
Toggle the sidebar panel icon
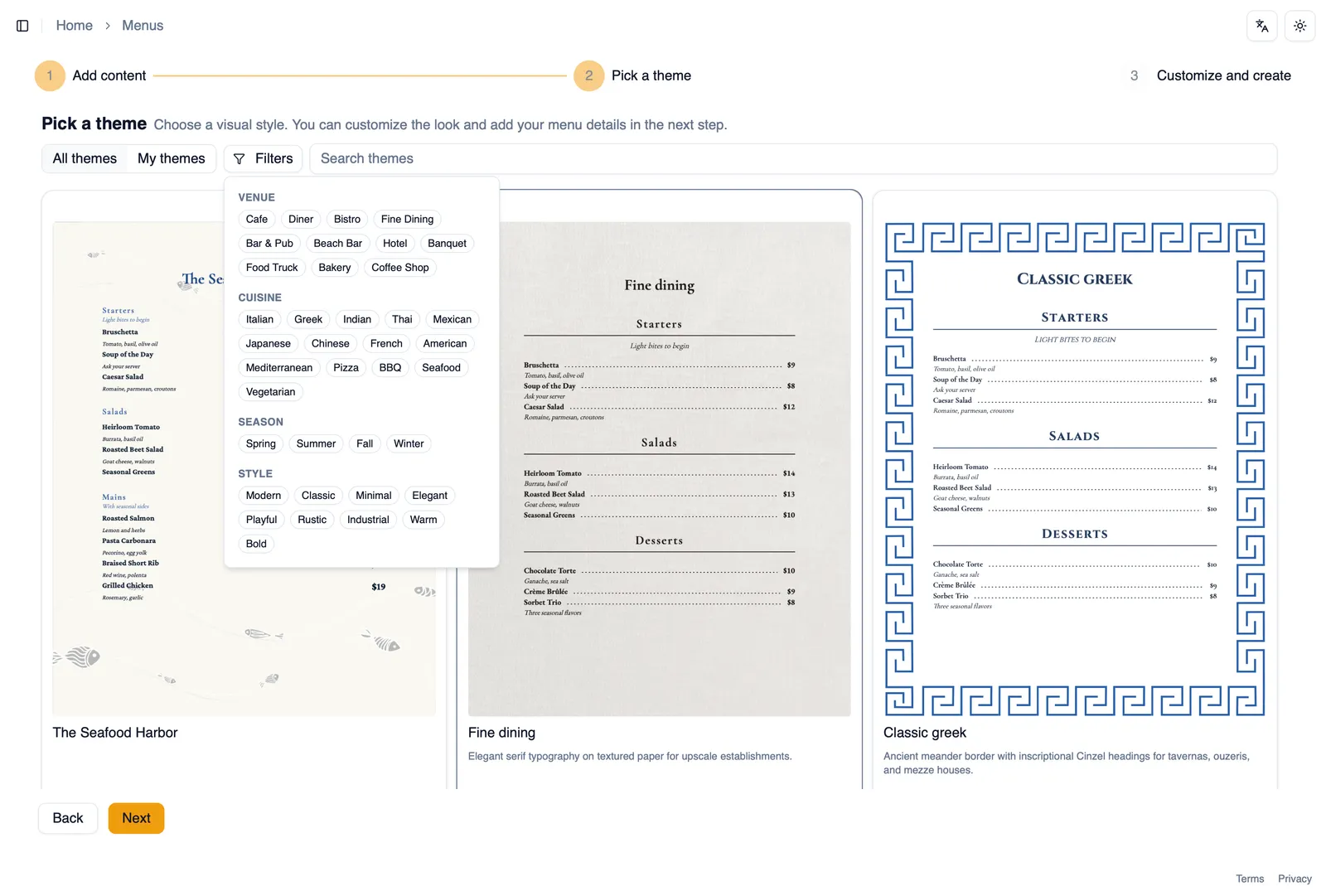22,26
